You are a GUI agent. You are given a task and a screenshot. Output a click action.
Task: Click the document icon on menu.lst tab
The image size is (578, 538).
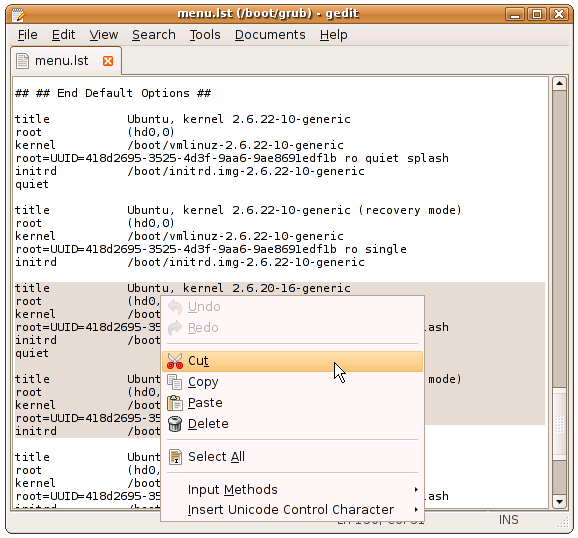click(22, 61)
